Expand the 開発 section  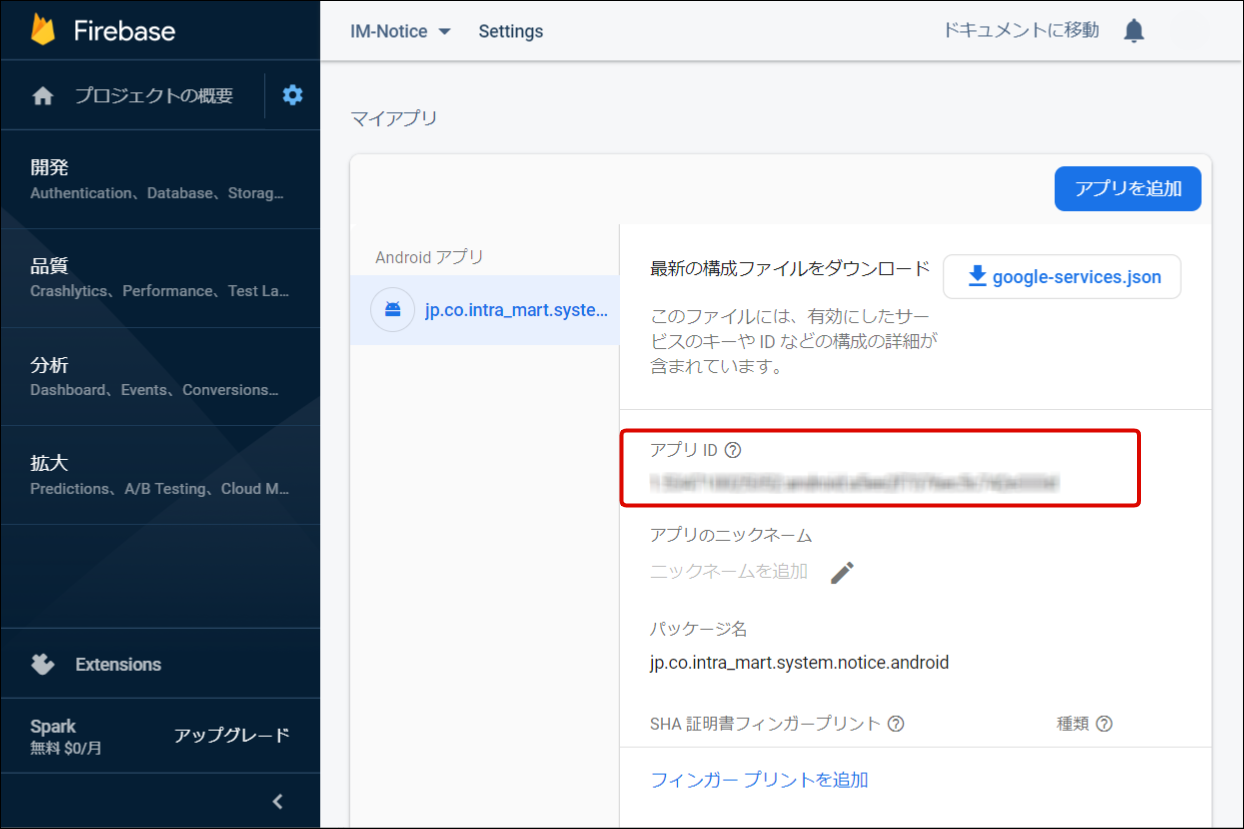160,179
